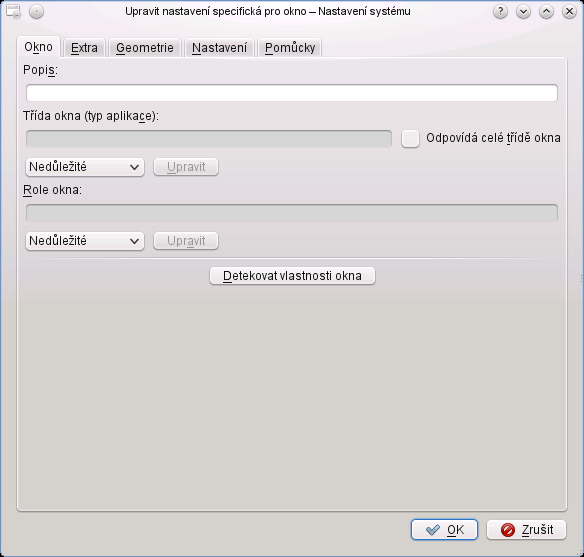Open the Nedůležité dropdown under Třída okna

point(85,167)
